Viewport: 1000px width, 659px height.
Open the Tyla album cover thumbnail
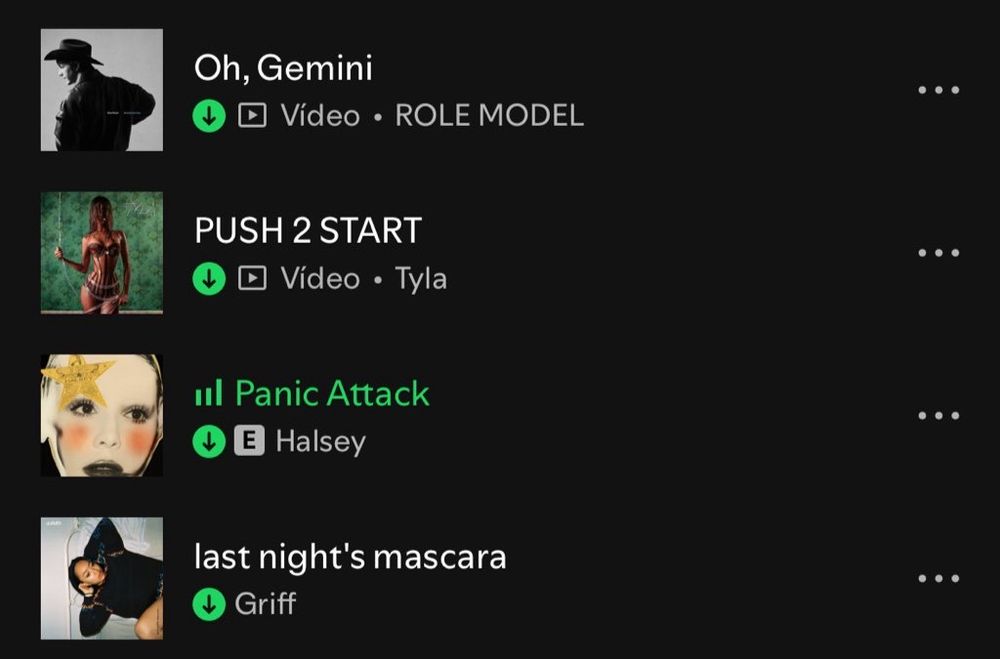tap(102, 253)
